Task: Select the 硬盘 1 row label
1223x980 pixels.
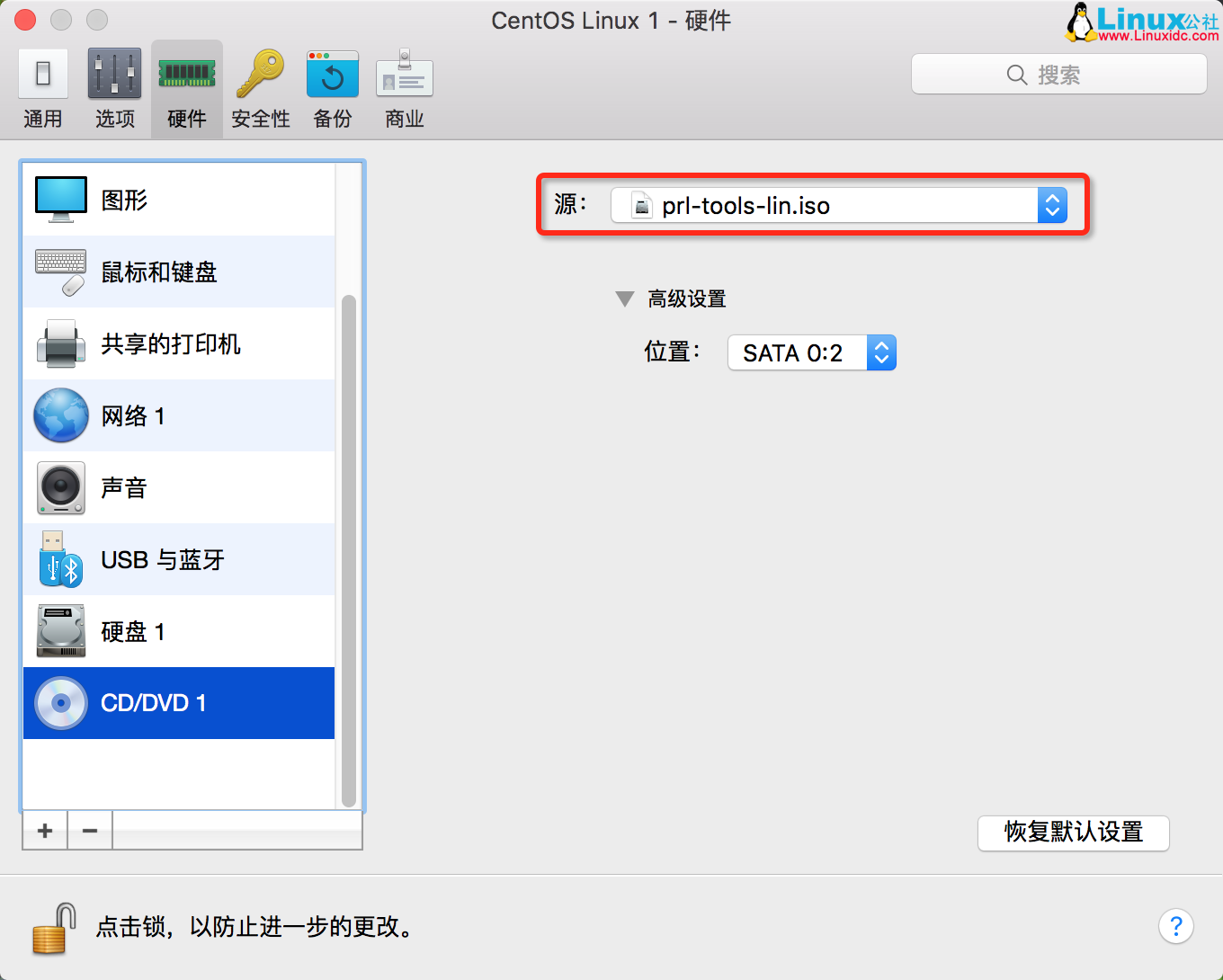Action: pos(133,631)
